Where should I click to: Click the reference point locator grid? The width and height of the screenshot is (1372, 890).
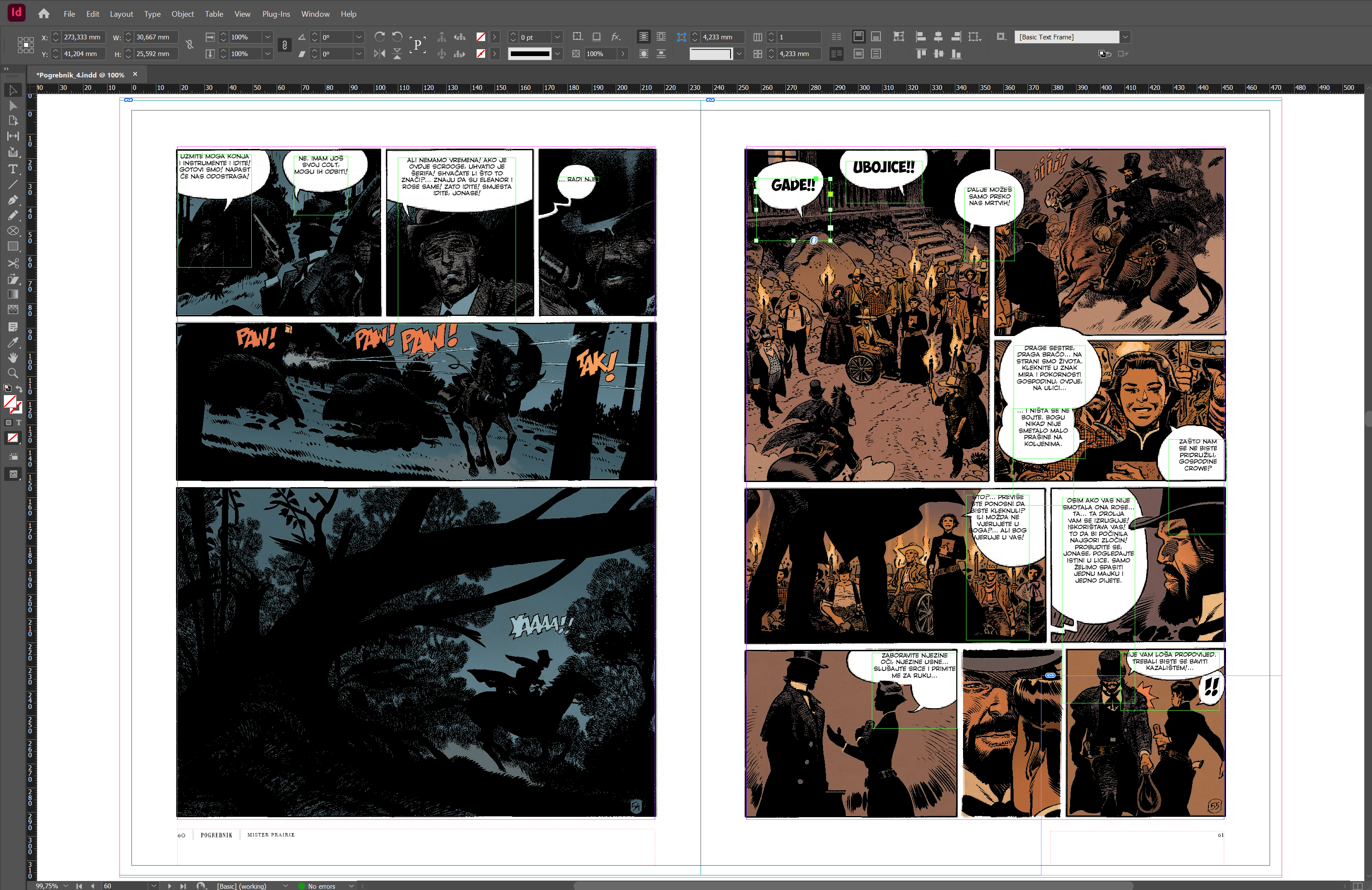coord(25,45)
